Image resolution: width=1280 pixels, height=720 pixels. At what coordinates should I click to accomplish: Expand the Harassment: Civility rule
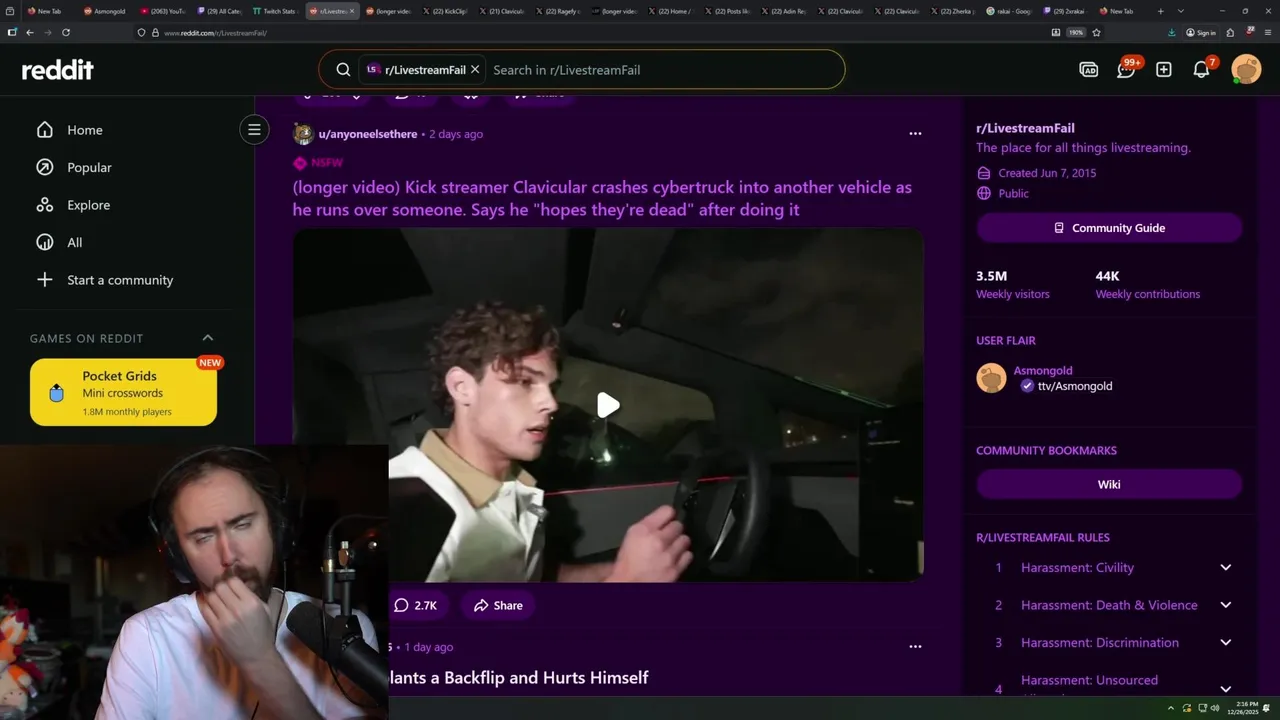(x=1226, y=568)
